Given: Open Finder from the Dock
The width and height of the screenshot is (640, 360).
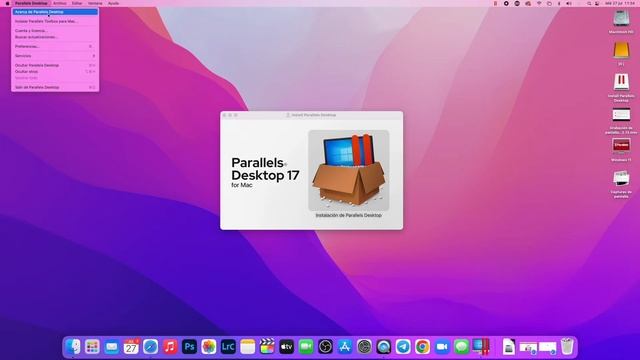Looking at the screenshot, I should point(73,347).
